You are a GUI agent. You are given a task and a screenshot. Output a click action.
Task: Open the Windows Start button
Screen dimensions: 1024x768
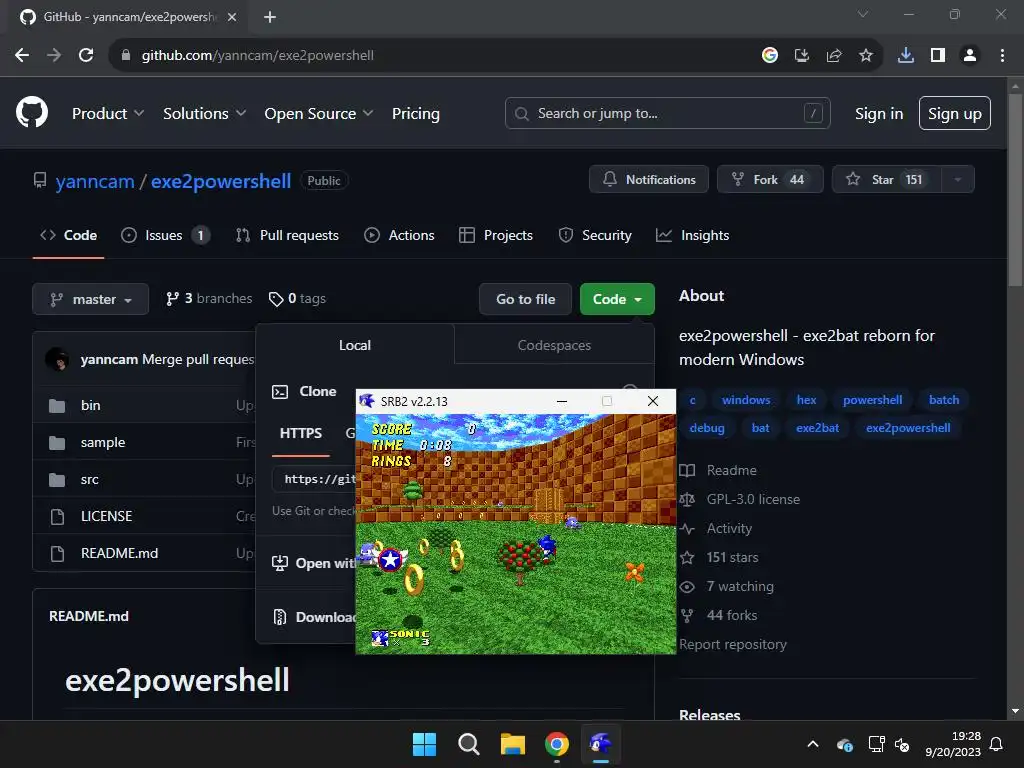coord(424,744)
